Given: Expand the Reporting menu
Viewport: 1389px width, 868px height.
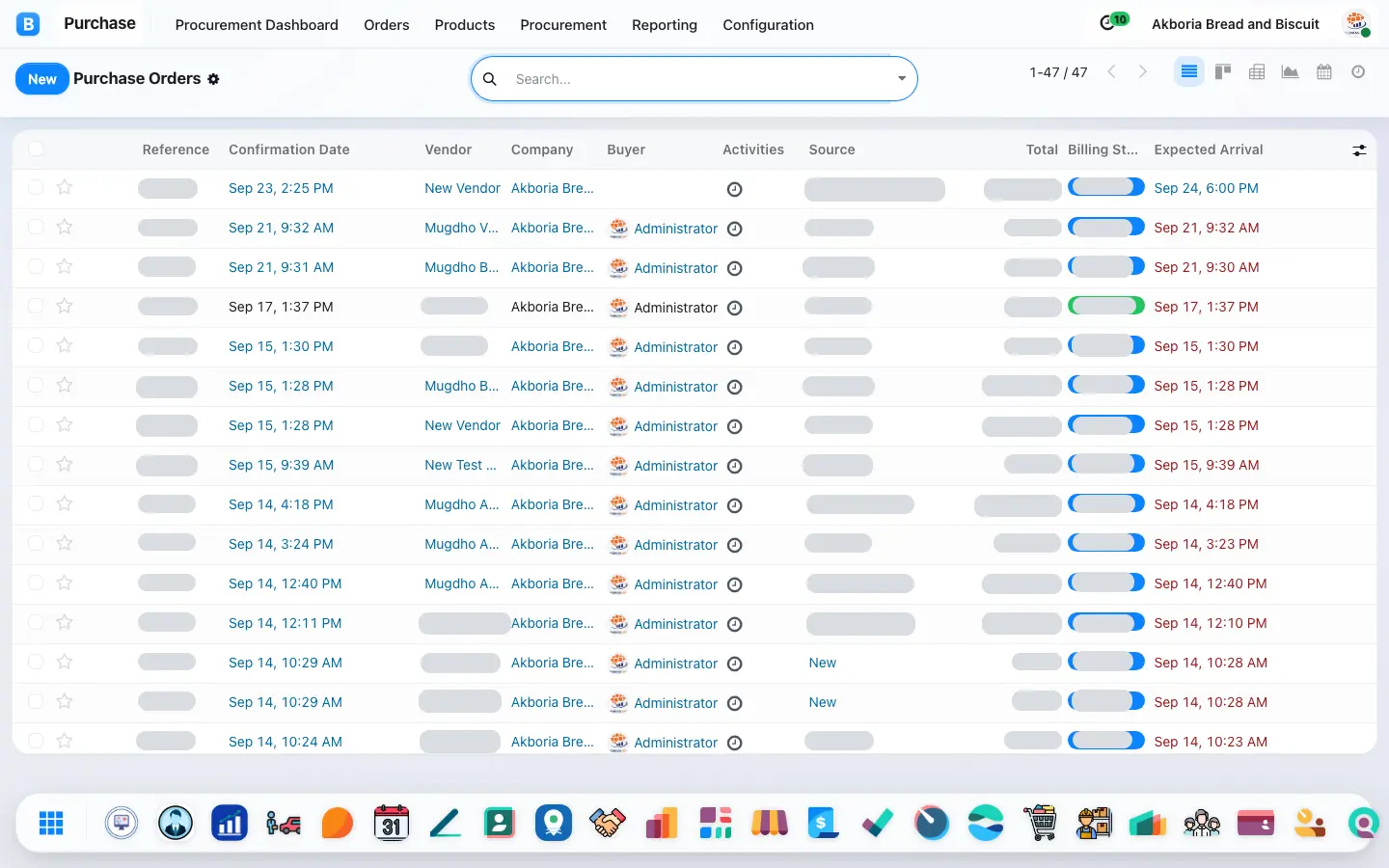Looking at the screenshot, I should coord(665,25).
